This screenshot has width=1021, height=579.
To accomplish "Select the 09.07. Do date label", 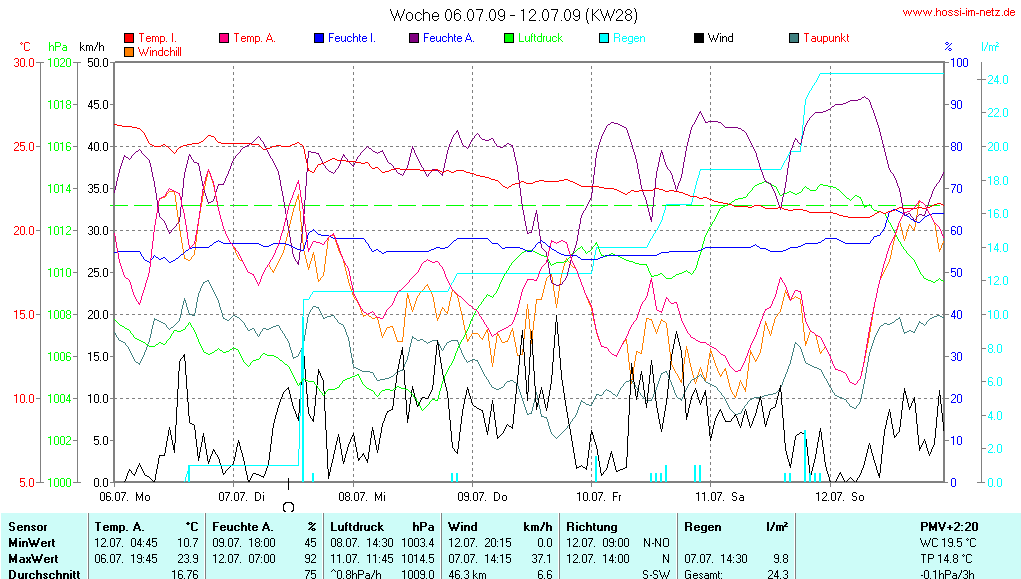I will pos(482,495).
